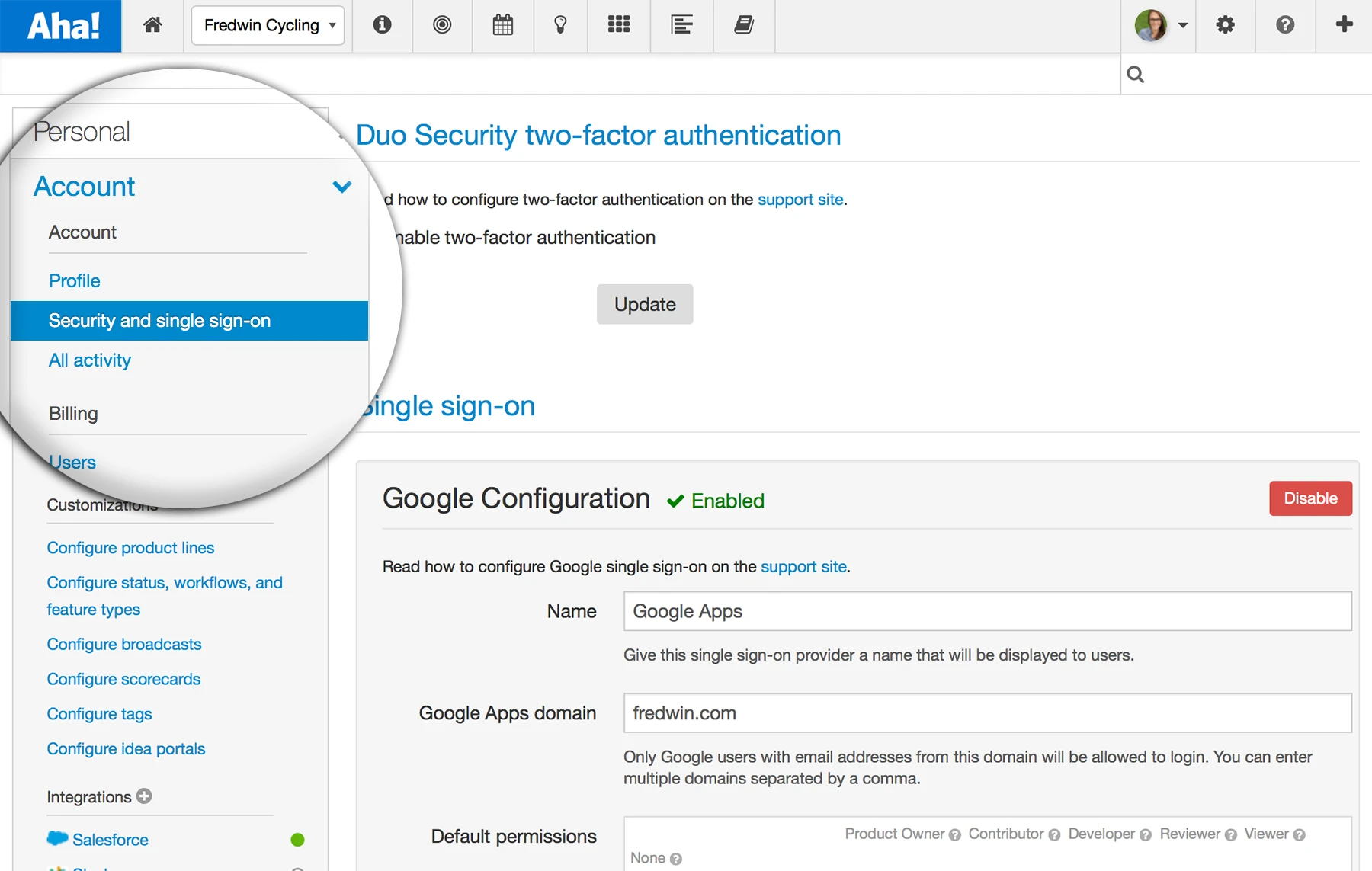1372x871 pixels.
Task: Click the plus icon to add new
Action: (x=1345, y=24)
